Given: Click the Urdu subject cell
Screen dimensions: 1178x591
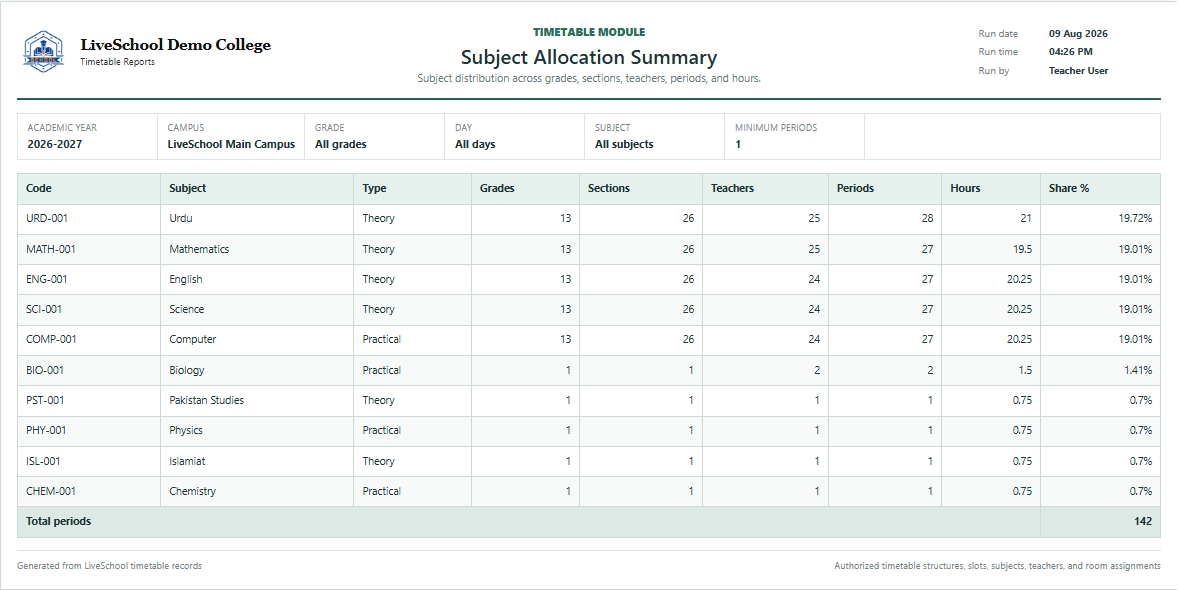Looking at the screenshot, I should coord(257,219).
